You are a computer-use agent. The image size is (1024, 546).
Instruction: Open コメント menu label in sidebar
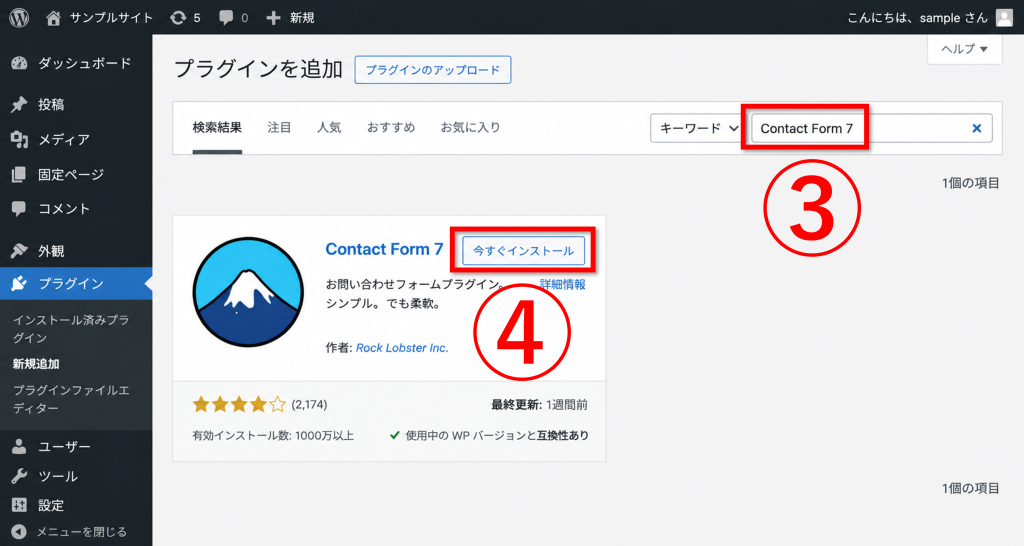64,208
